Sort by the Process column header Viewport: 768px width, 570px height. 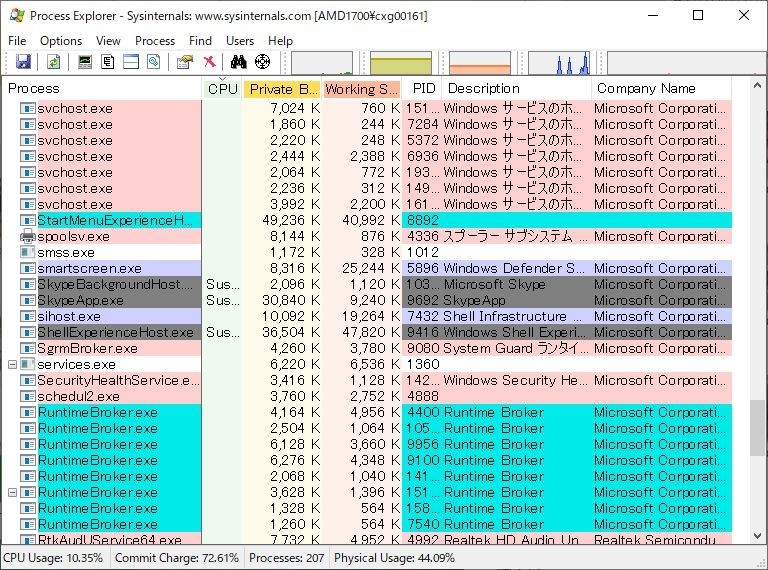click(102, 88)
